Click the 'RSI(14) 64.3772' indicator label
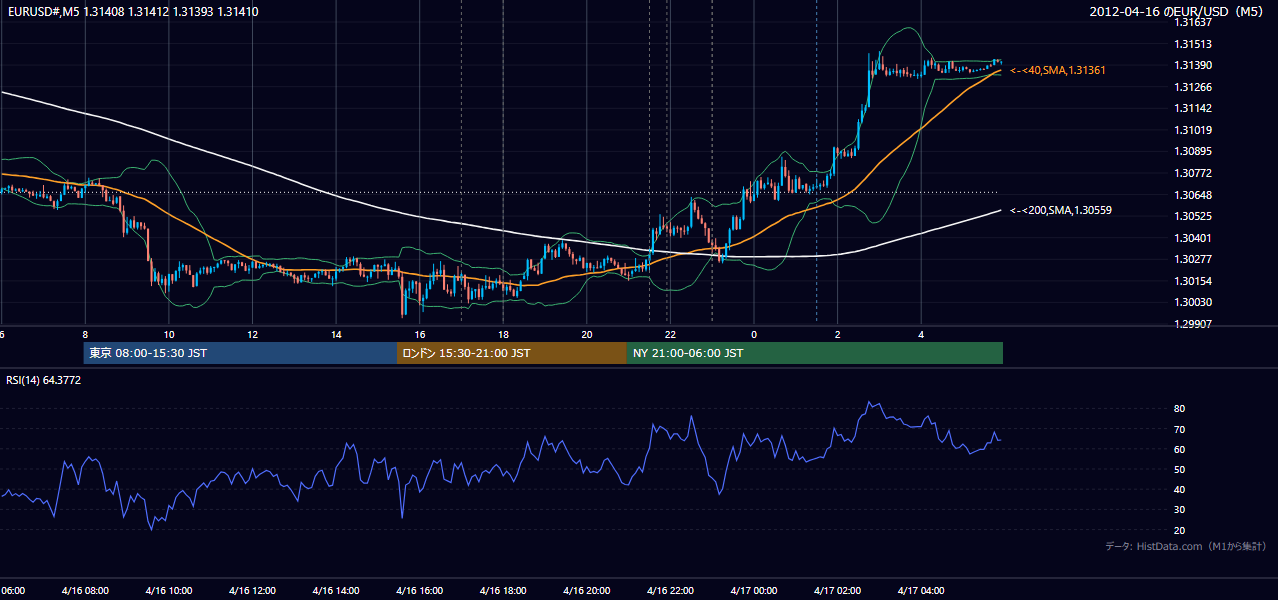 point(44,380)
